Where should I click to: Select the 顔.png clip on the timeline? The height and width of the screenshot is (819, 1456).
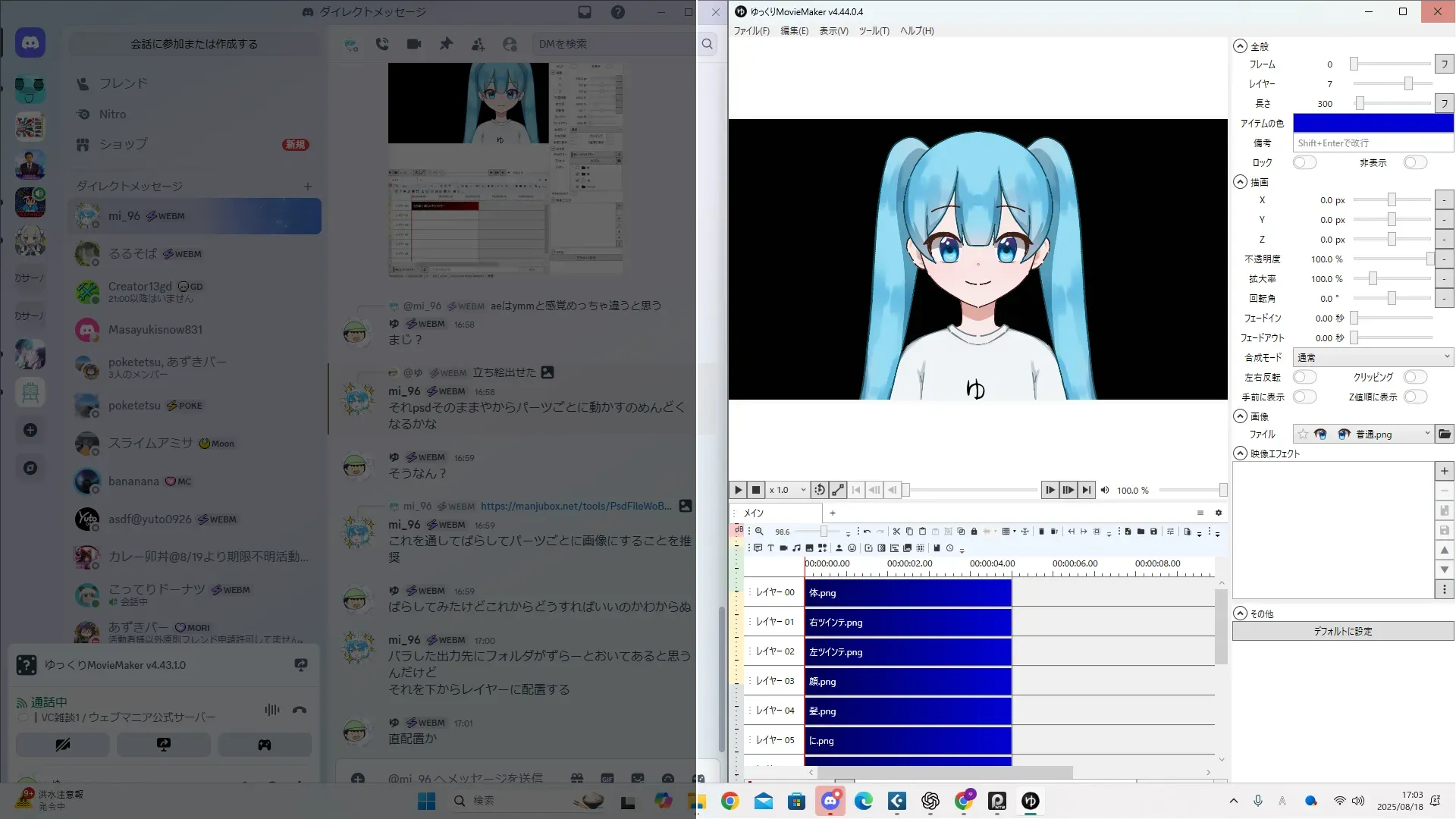click(x=907, y=681)
